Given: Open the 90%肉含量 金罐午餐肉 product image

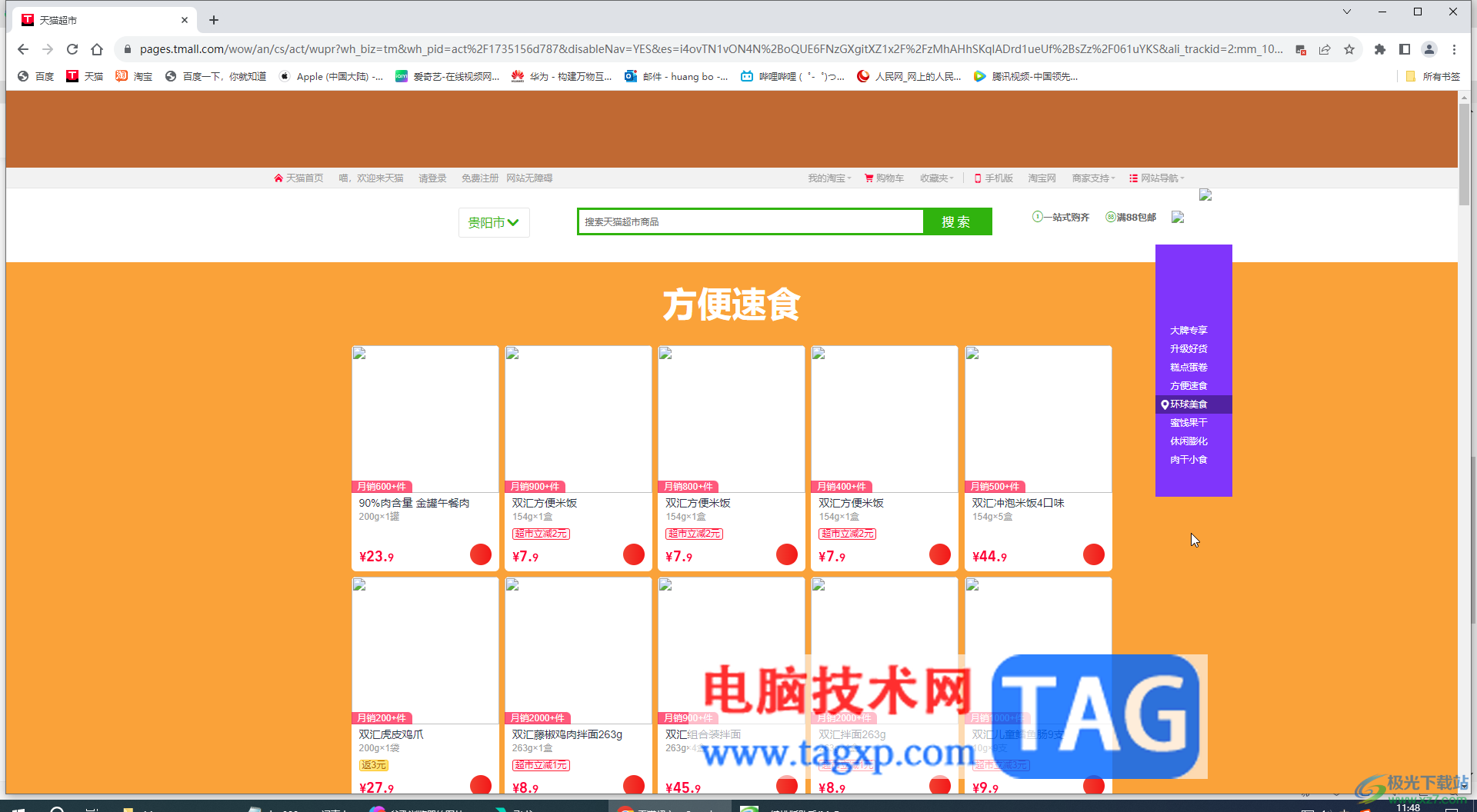Looking at the screenshot, I should 425,419.
